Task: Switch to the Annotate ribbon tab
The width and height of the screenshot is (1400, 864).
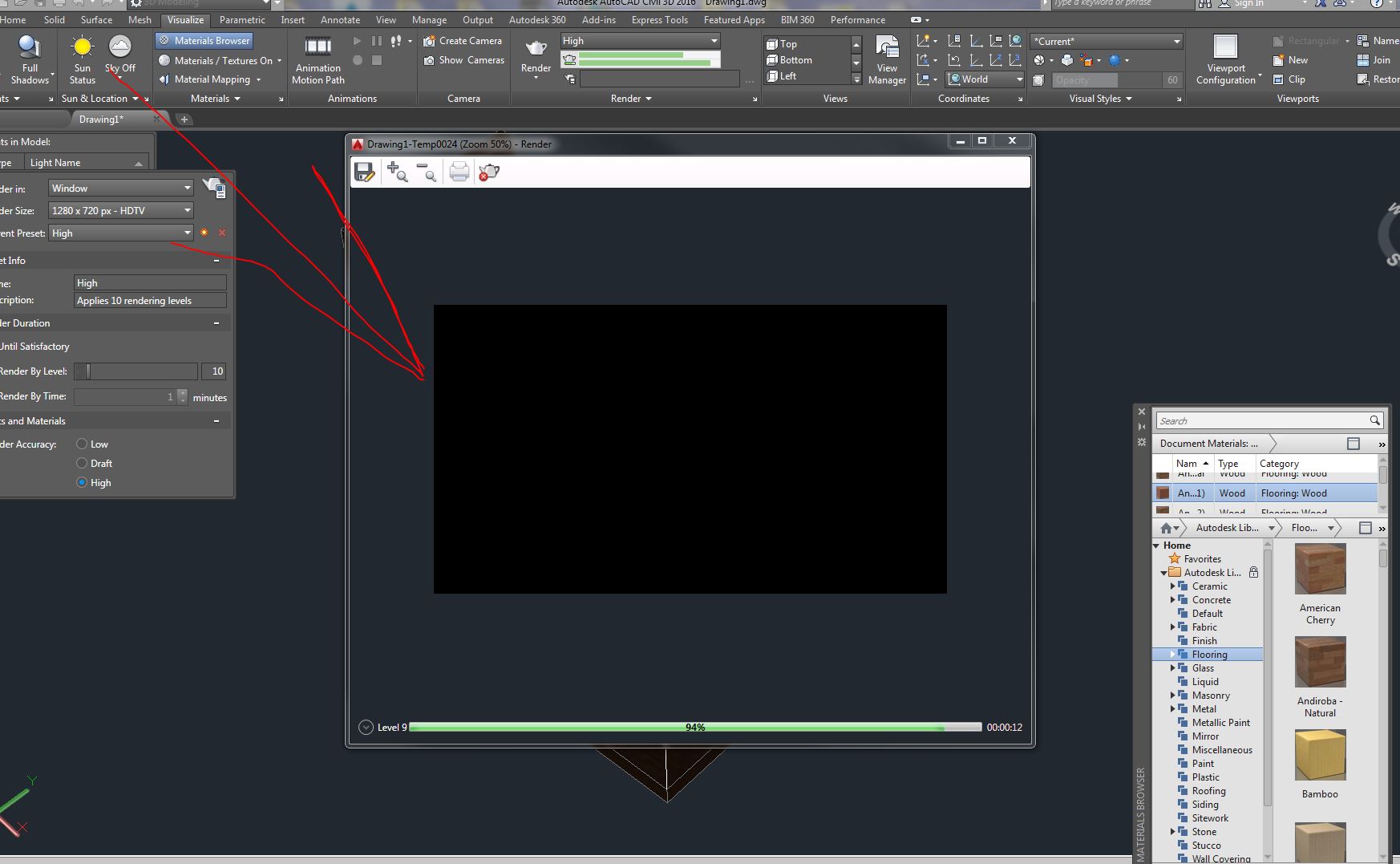Action: pyautogui.click(x=340, y=19)
